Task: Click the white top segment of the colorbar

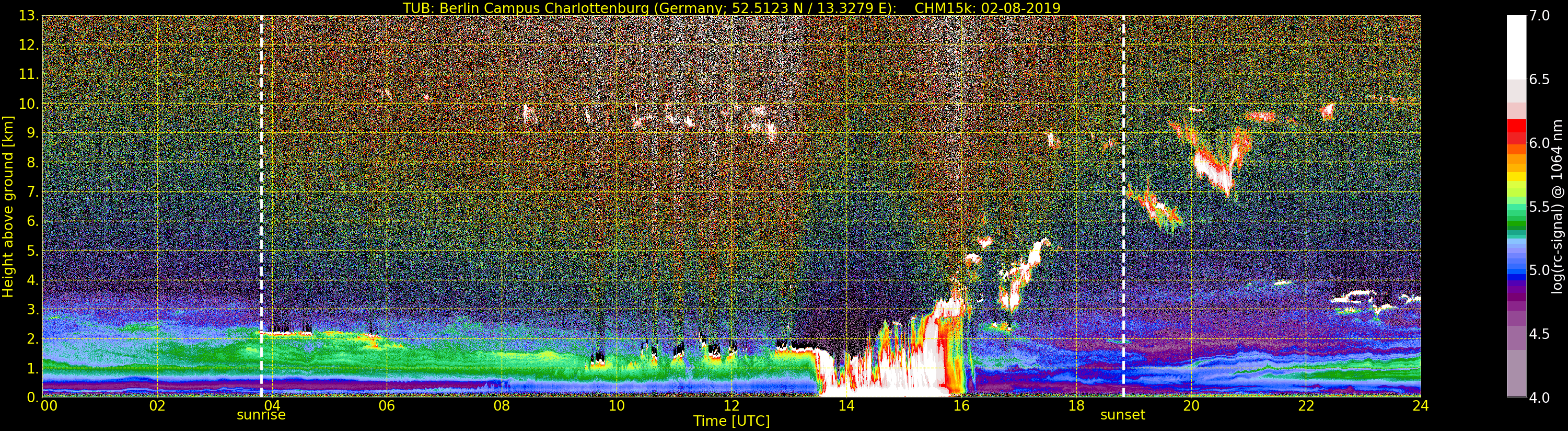Action: pyautogui.click(x=1516, y=48)
